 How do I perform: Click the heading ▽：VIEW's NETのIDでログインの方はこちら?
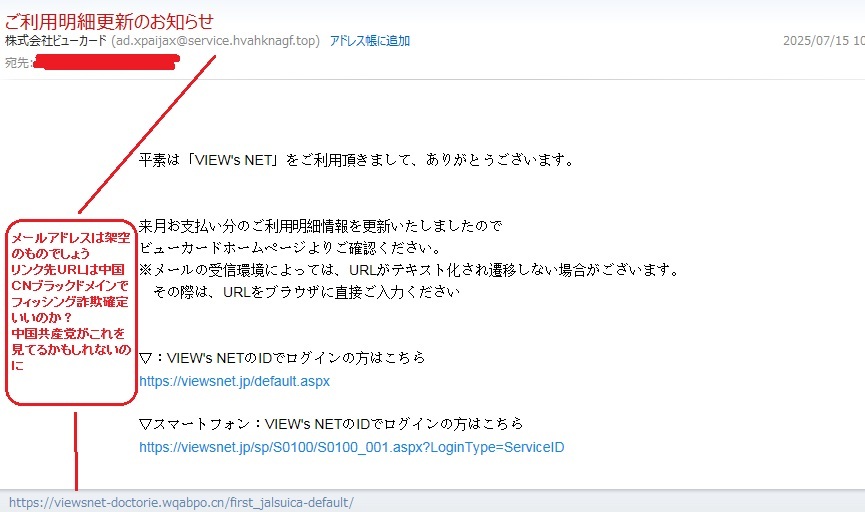(282, 358)
